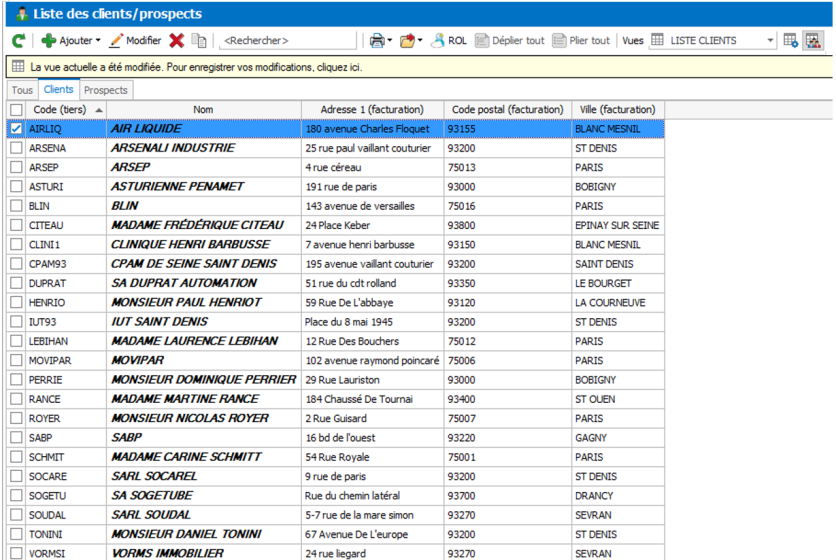Image resolution: width=836 pixels, height=560 pixels.
Task: Select the SA DUPRAT AUTOMATION name
Action: point(204,283)
